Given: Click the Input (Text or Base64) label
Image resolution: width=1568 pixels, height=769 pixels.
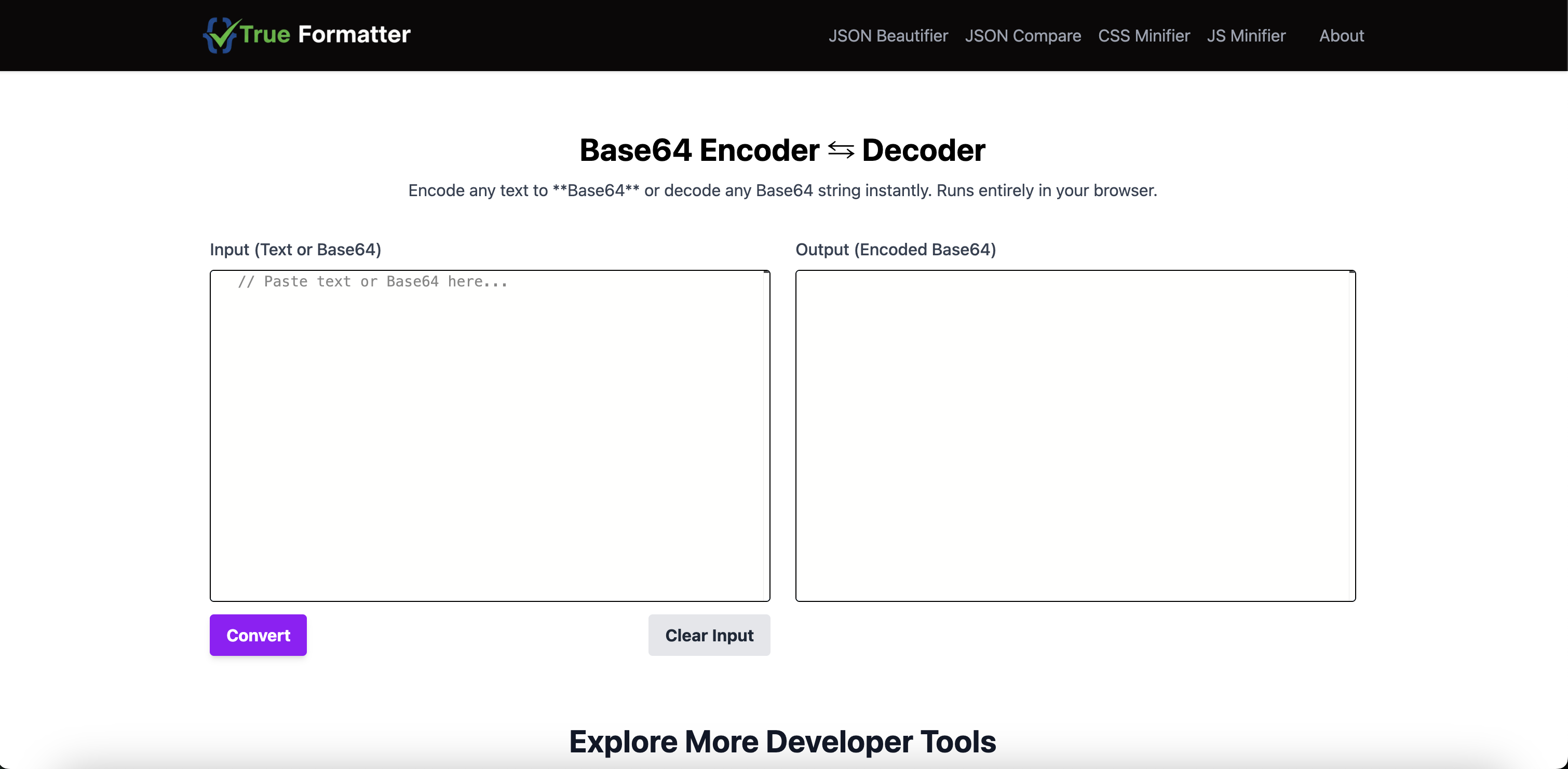Looking at the screenshot, I should [295, 250].
